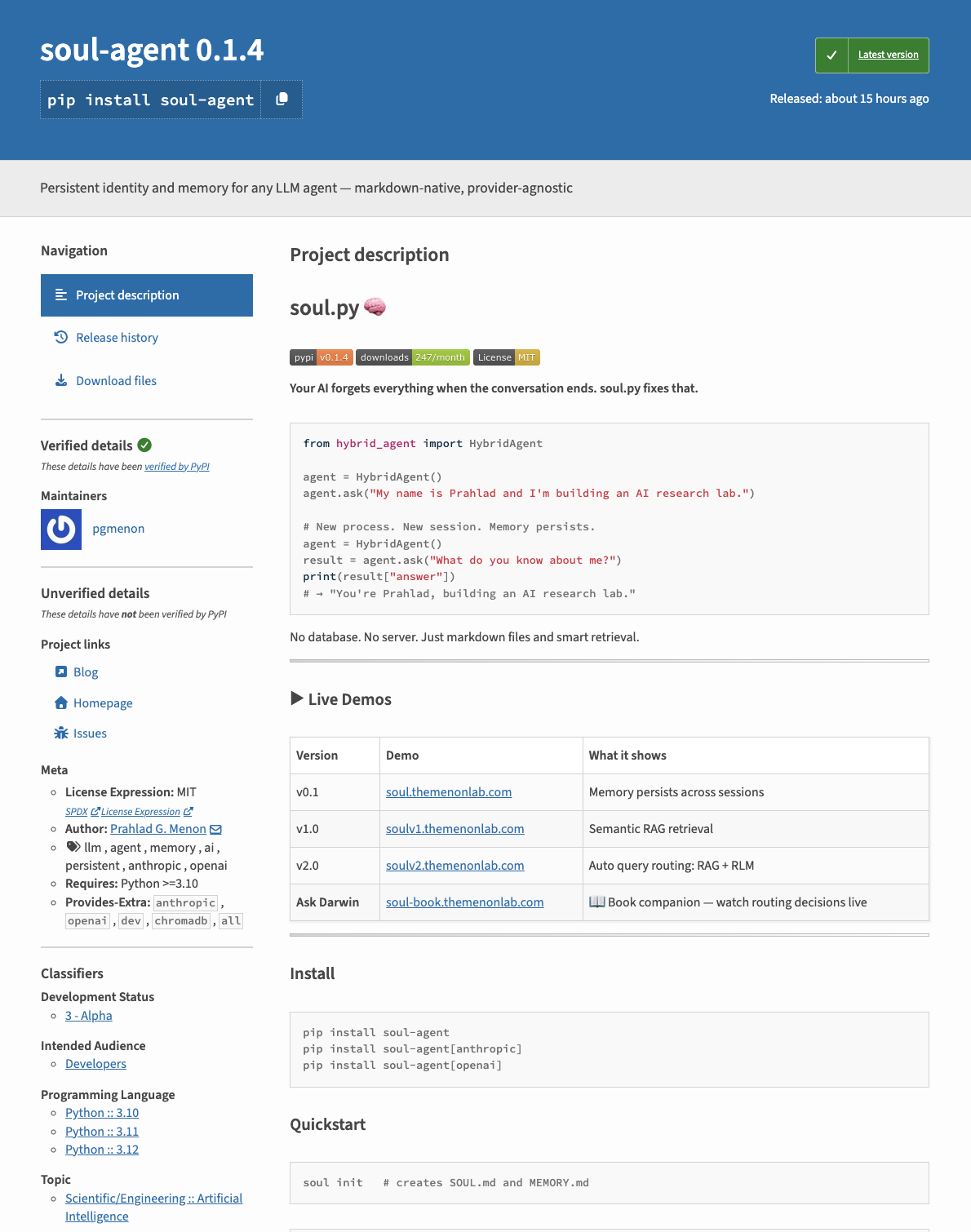
Task: Click the Quickstart section heading
Action: [x=328, y=1124]
